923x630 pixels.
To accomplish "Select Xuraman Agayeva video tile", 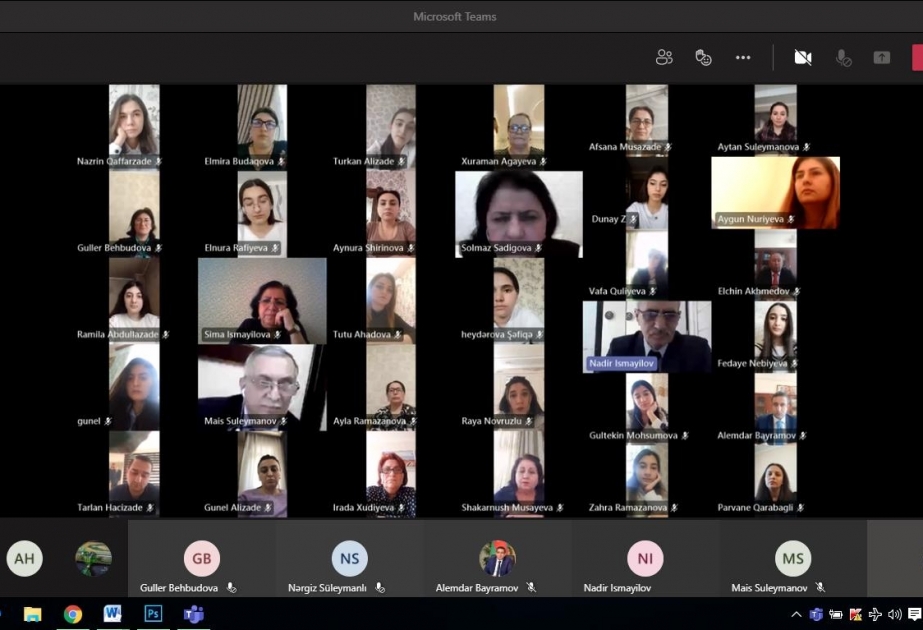I will point(519,127).
